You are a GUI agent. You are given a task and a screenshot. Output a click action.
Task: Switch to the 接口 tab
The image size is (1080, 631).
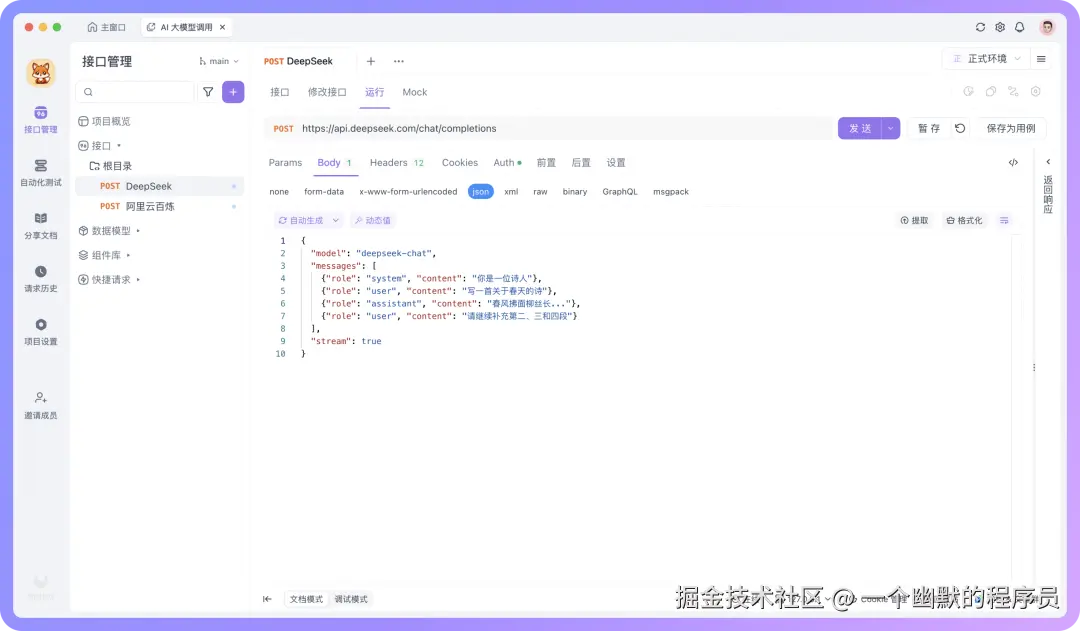click(280, 92)
